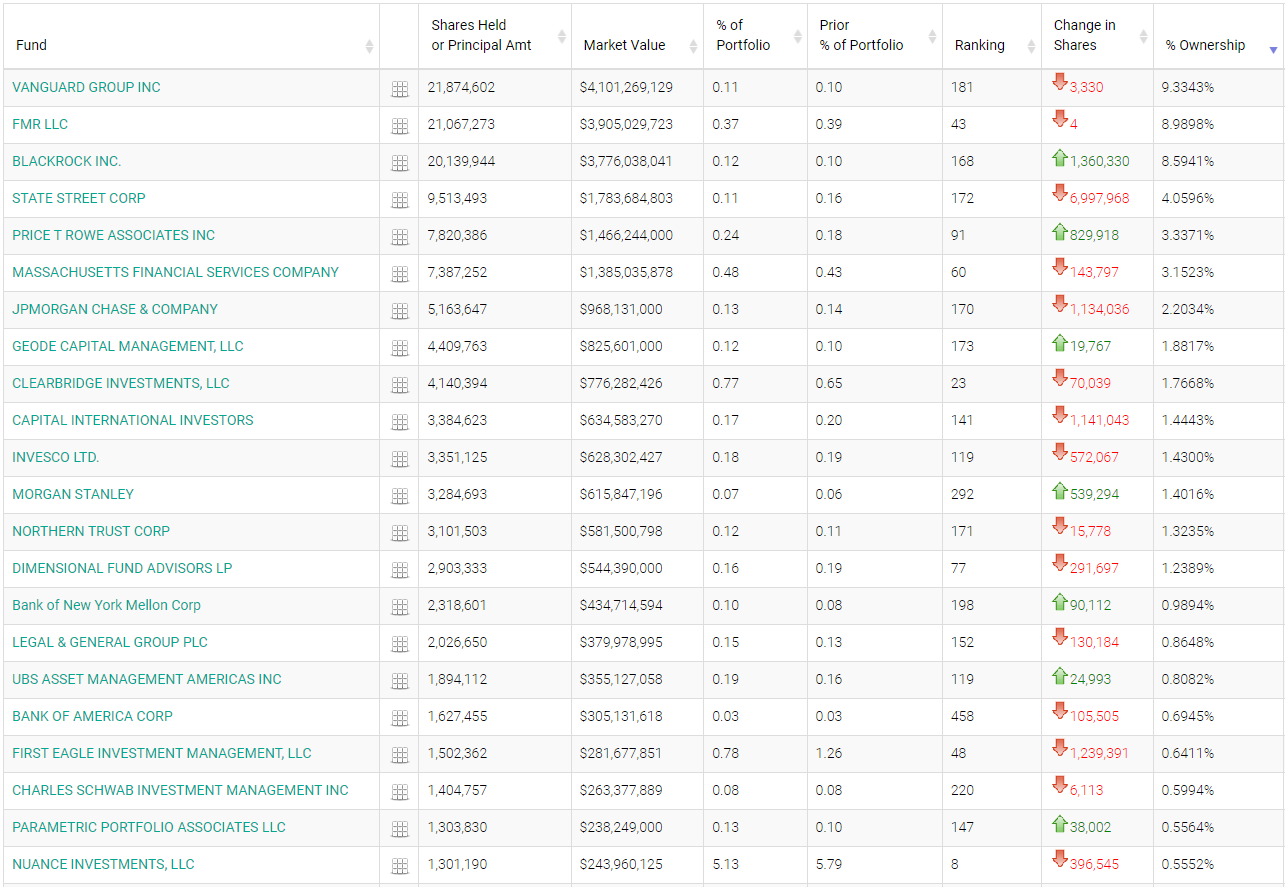Open CAPITAL INTERNATIONAL INVESTORS link
Viewport: 1285px width, 887px height.
pyautogui.click(x=133, y=420)
